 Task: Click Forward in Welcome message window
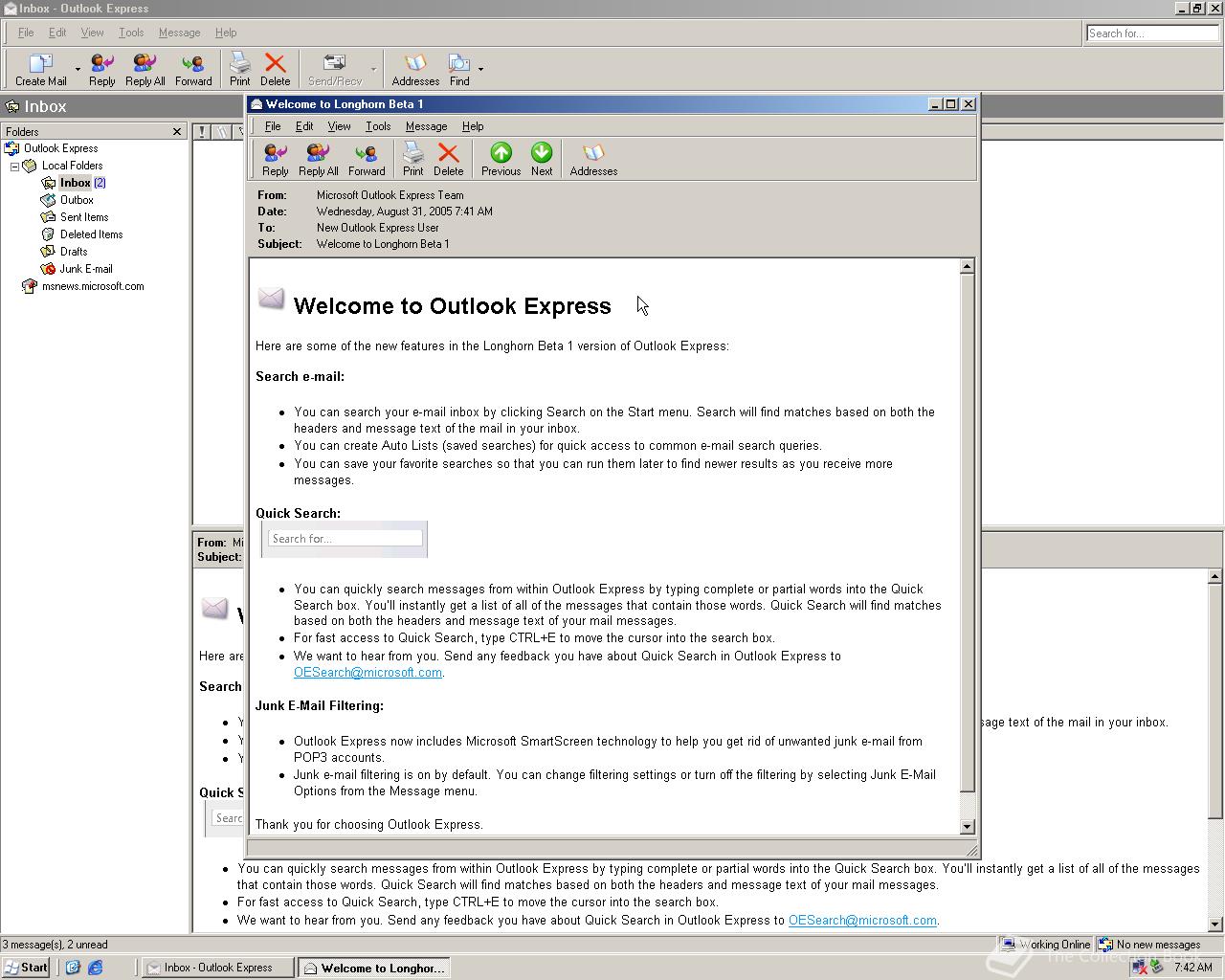click(x=367, y=160)
